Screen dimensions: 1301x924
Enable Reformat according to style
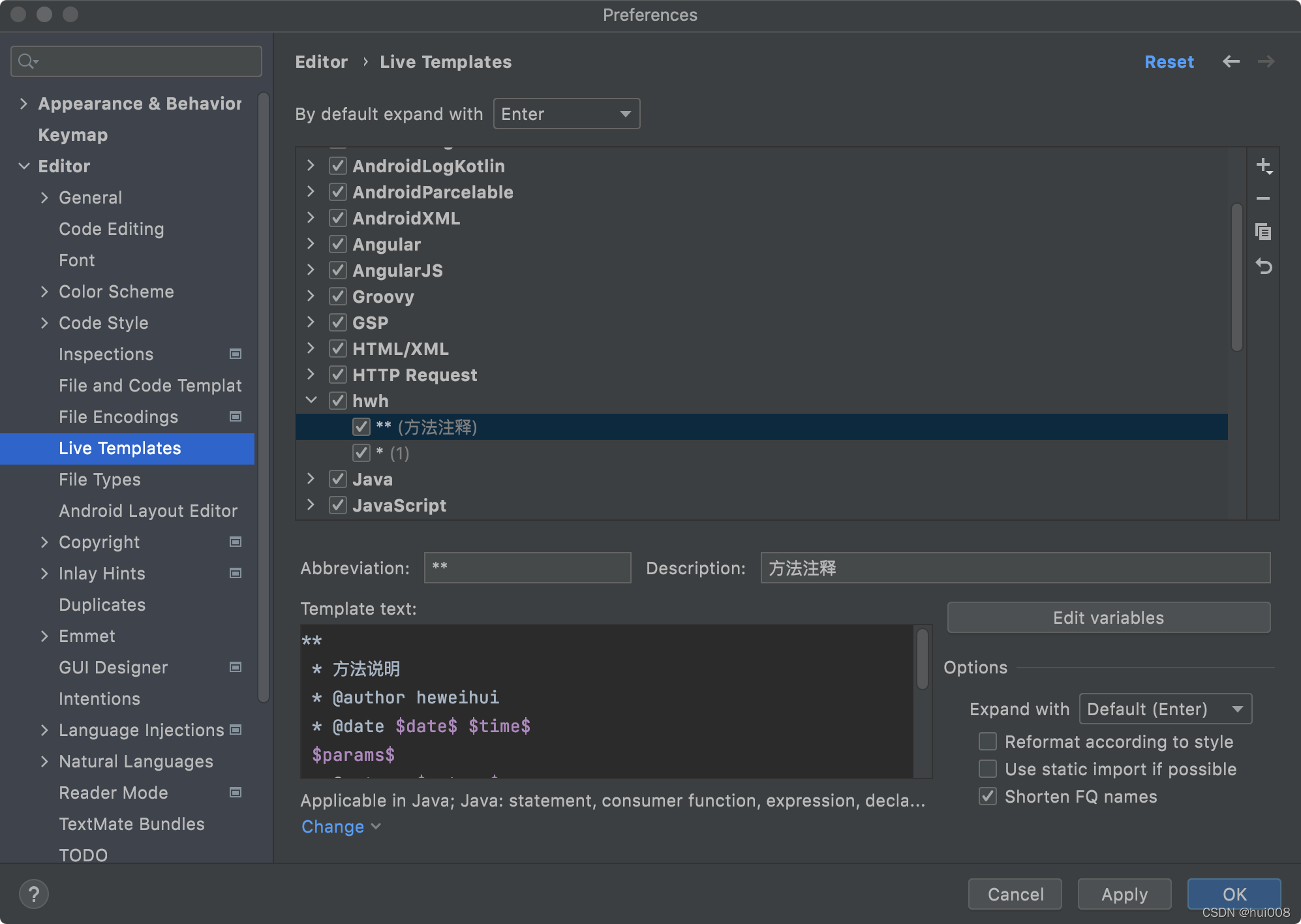(x=988, y=741)
